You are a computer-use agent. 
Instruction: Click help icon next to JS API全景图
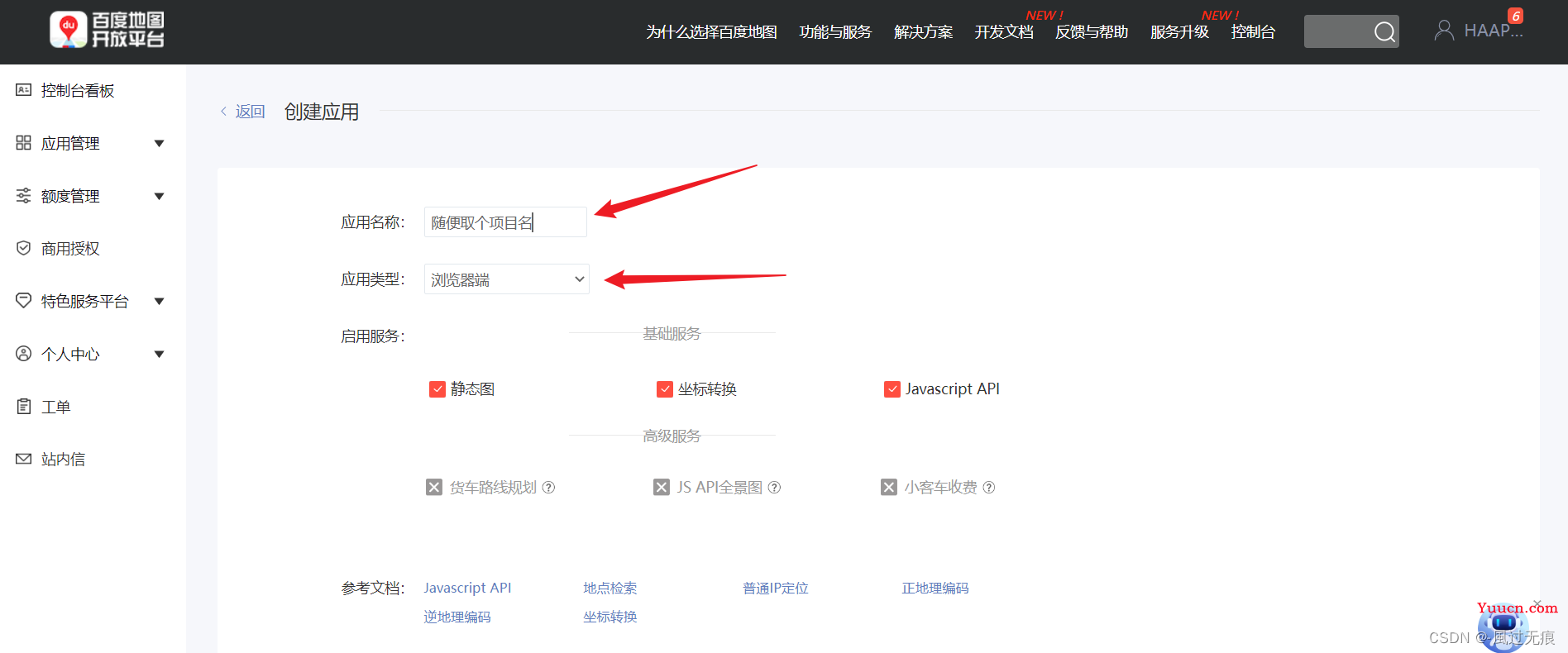pyautogui.click(x=774, y=488)
